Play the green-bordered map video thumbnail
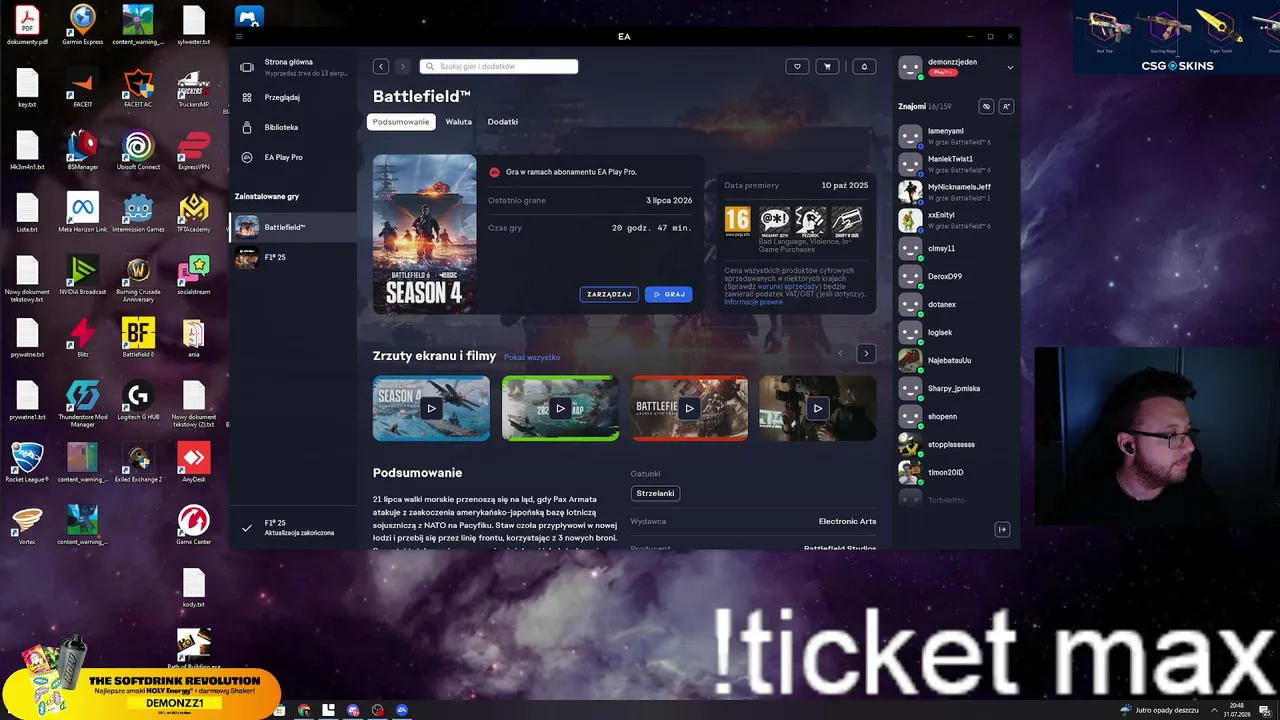The height and width of the screenshot is (720, 1280). [560, 408]
